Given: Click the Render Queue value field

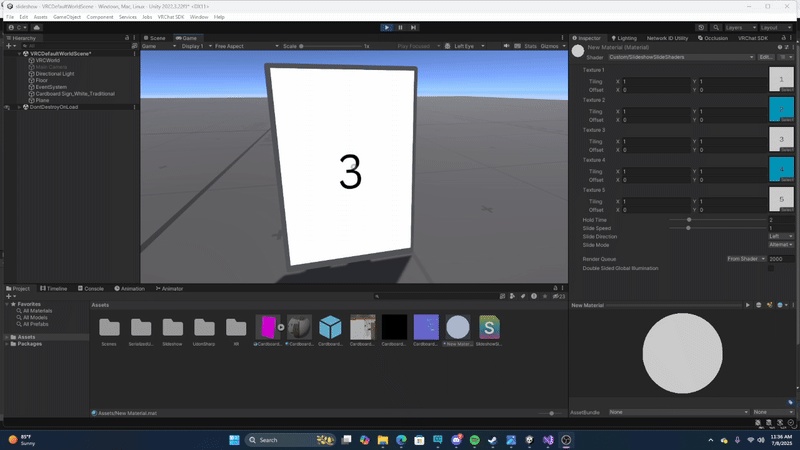Looking at the screenshot, I should coord(781,259).
